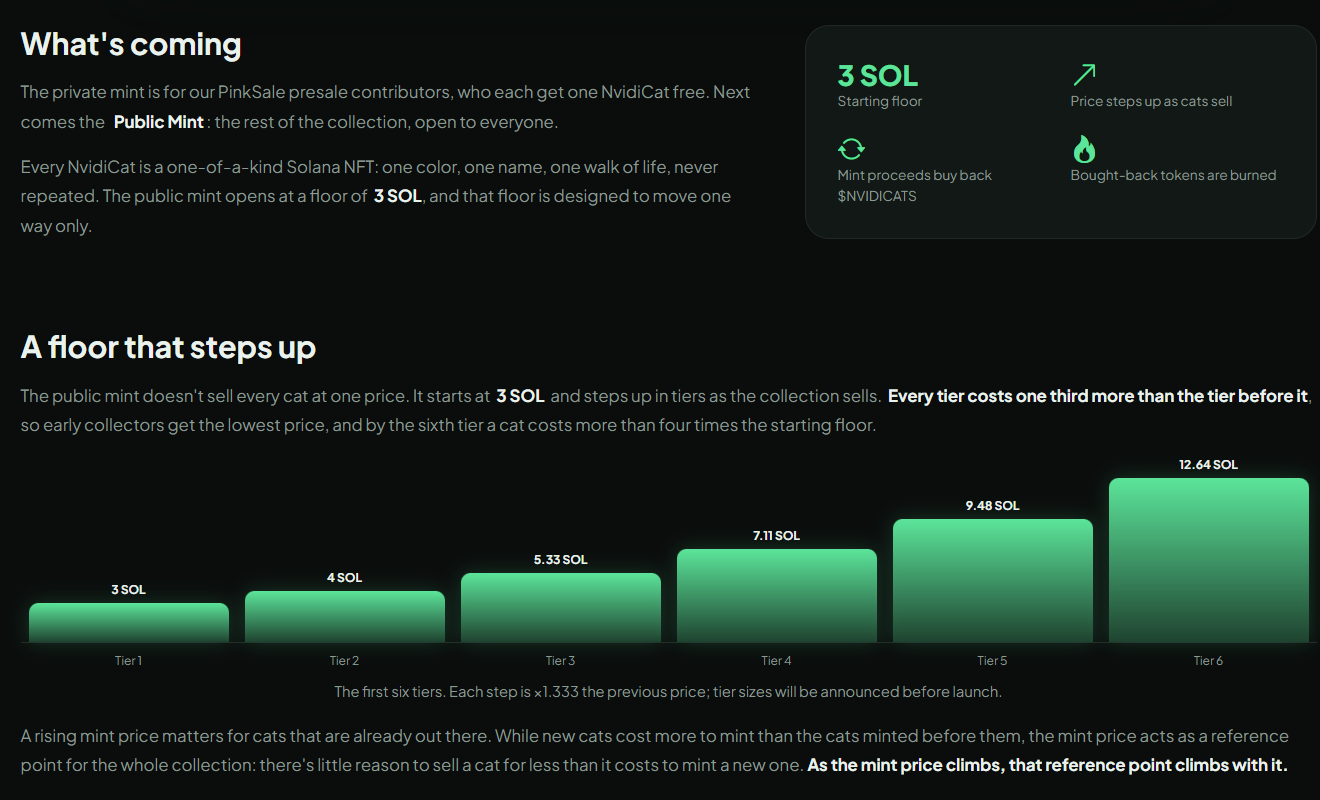
Task: Click the upward arrow price-step icon
Action: pos(1084,75)
